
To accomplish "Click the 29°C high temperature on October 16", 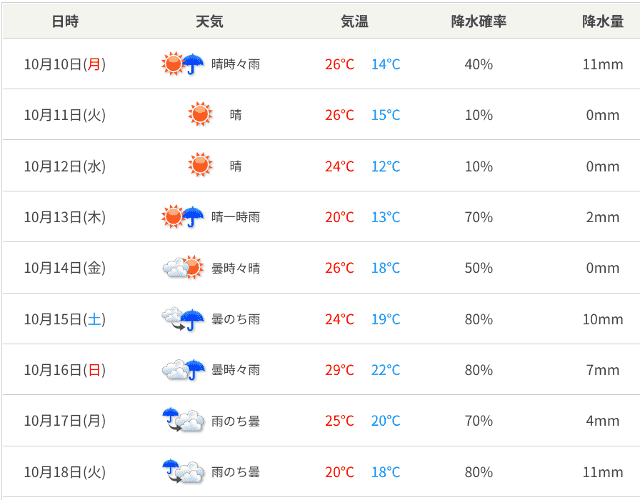I will [339, 370].
